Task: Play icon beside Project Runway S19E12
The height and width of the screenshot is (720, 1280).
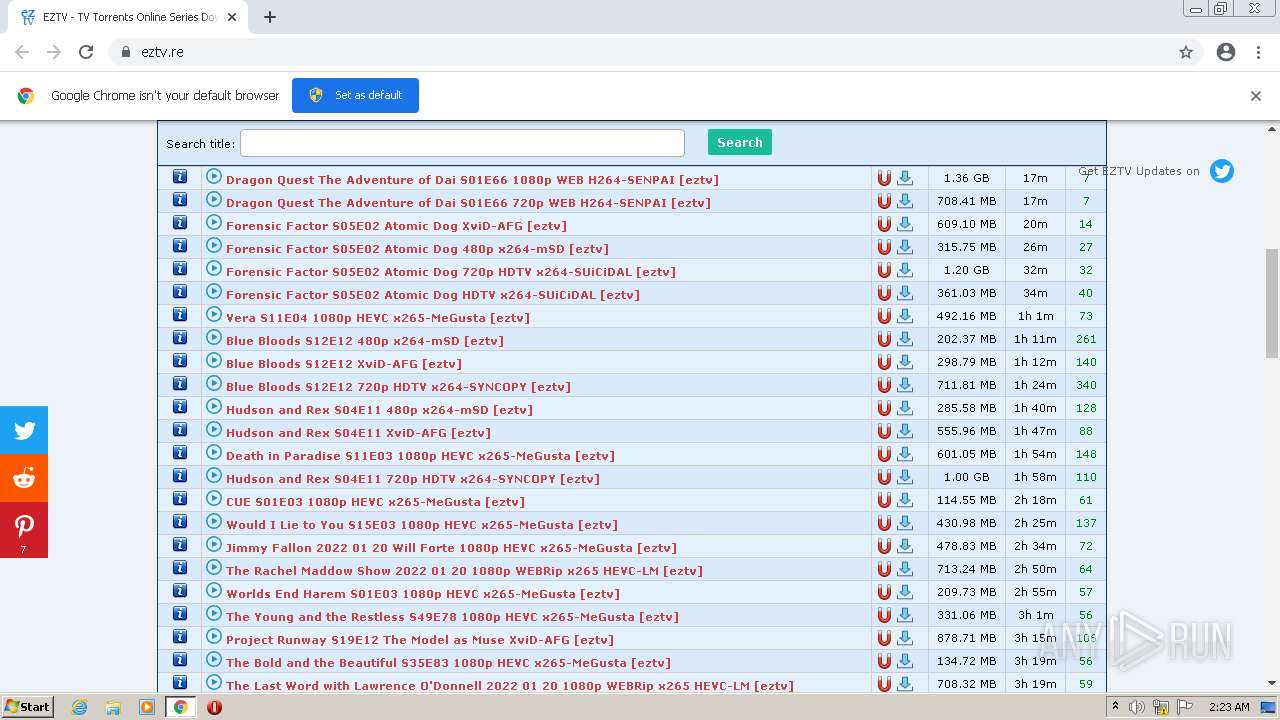Action: point(213,636)
